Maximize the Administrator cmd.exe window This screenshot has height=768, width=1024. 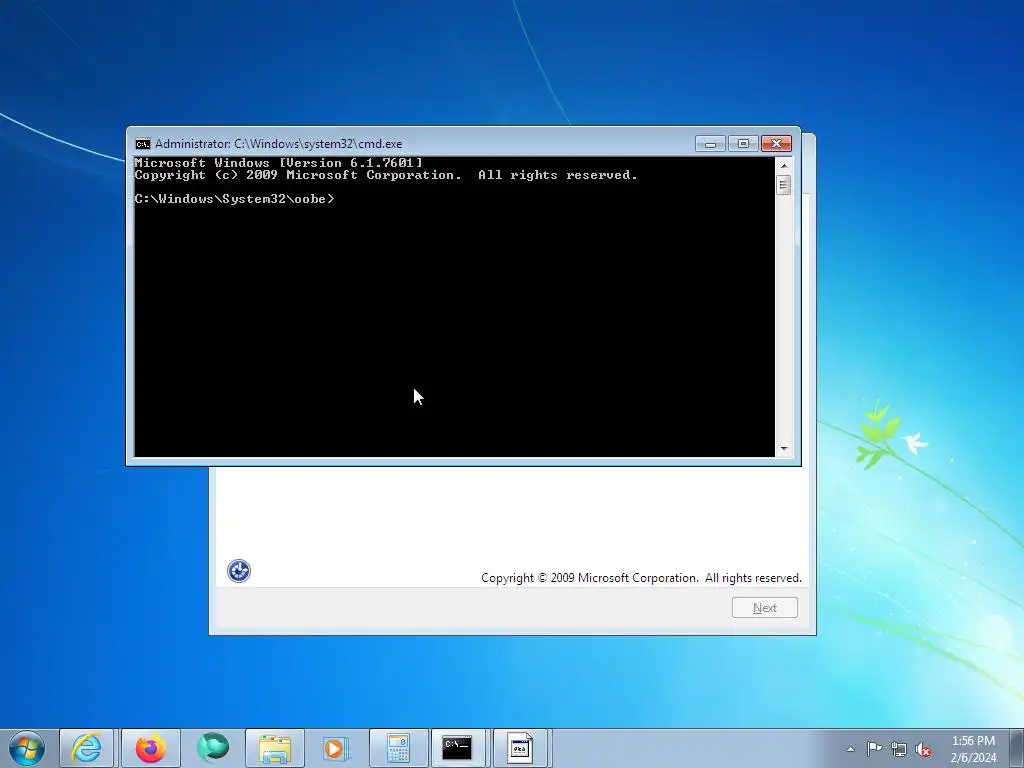click(x=743, y=144)
